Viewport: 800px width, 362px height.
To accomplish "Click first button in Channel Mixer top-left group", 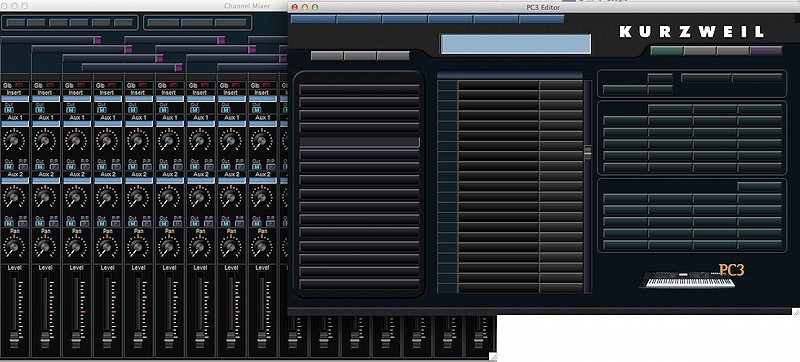I will 16,22.
